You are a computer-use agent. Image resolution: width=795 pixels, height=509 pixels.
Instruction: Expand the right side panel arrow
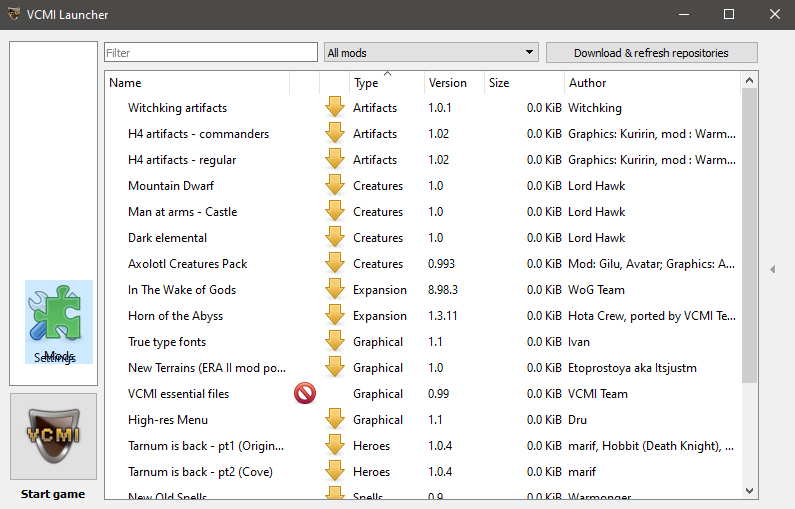tap(772, 269)
